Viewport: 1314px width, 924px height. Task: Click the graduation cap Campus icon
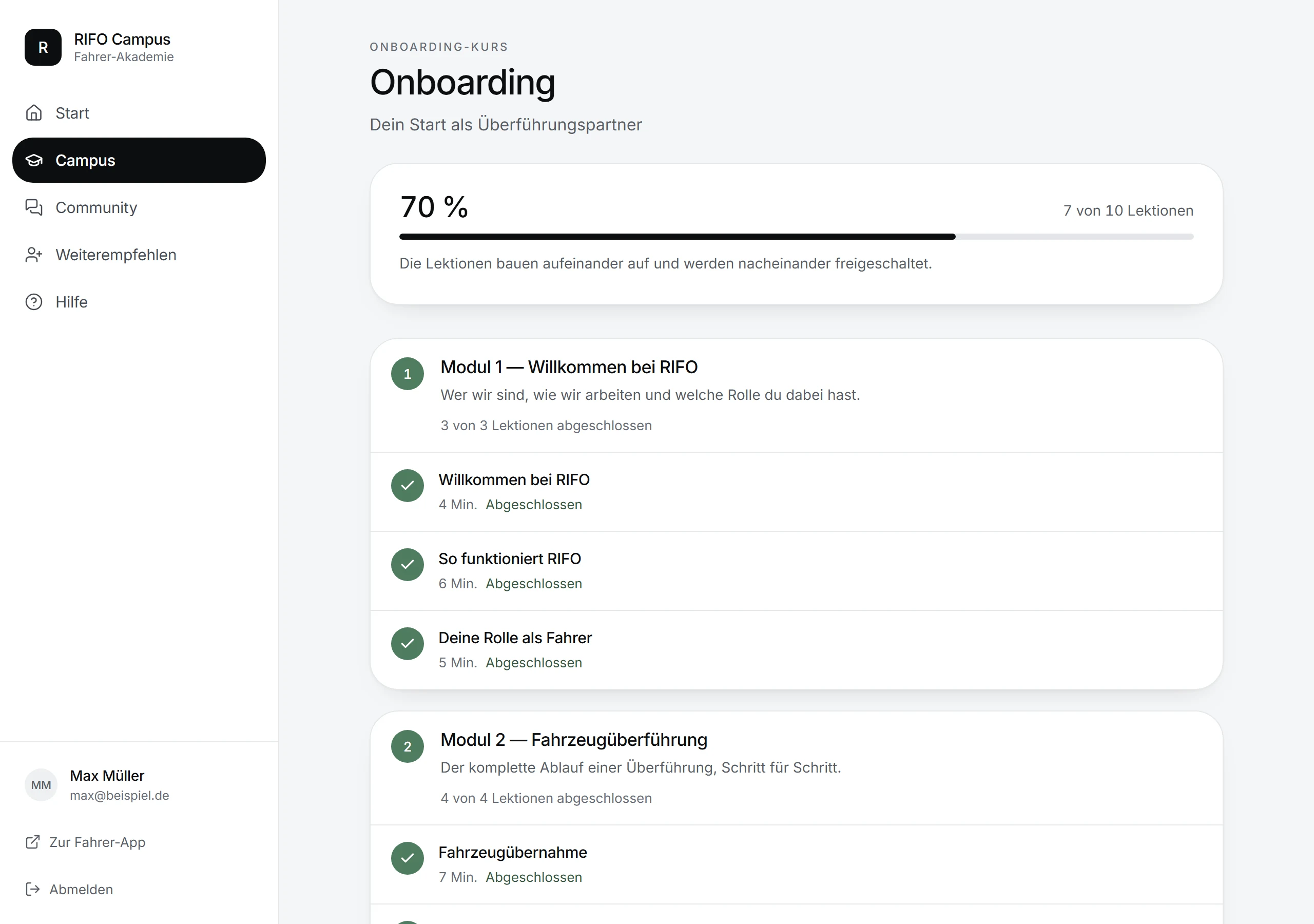[x=34, y=160]
